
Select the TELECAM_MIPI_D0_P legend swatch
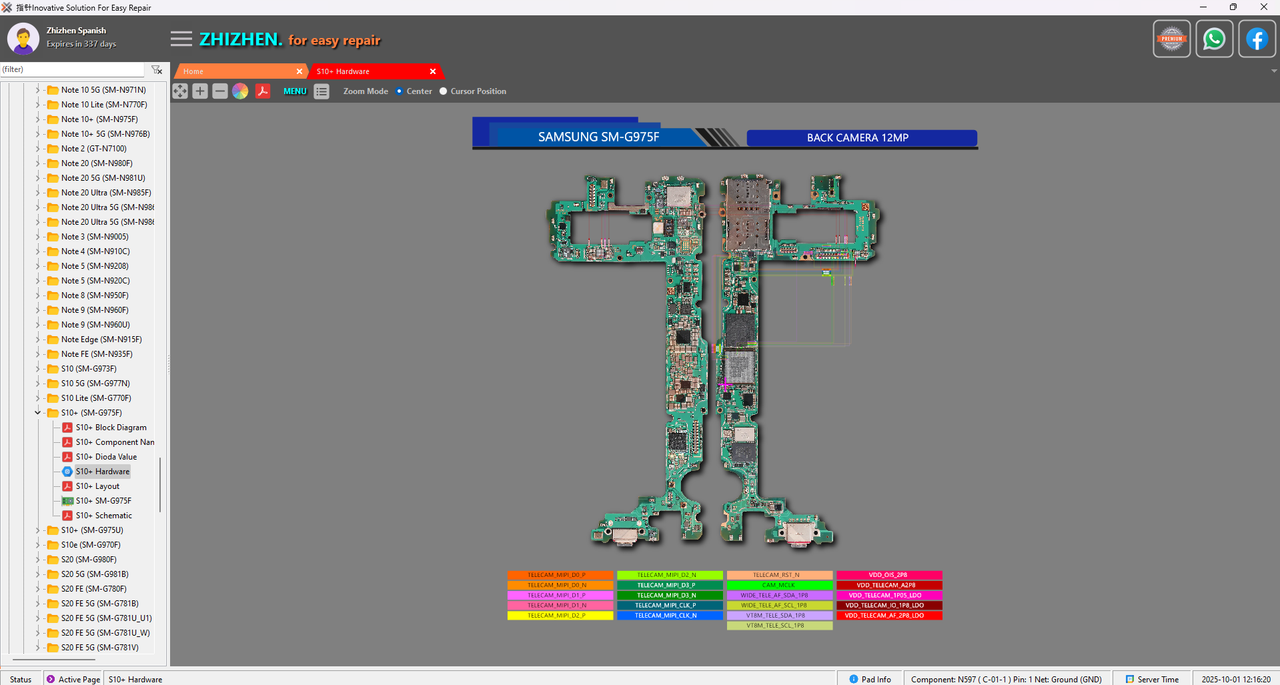point(560,575)
